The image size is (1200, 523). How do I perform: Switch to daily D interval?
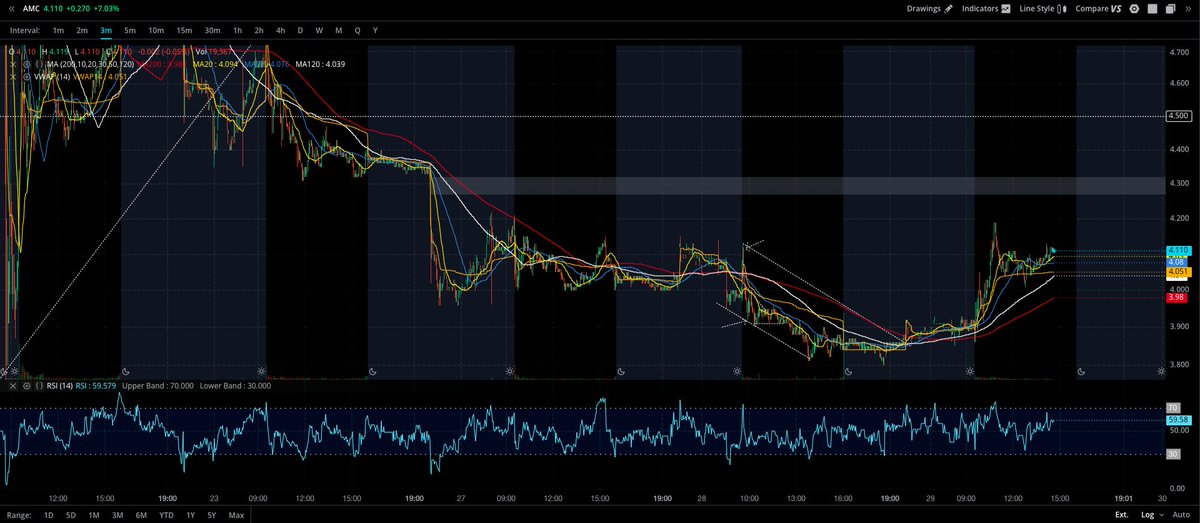click(x=300, y=31)
